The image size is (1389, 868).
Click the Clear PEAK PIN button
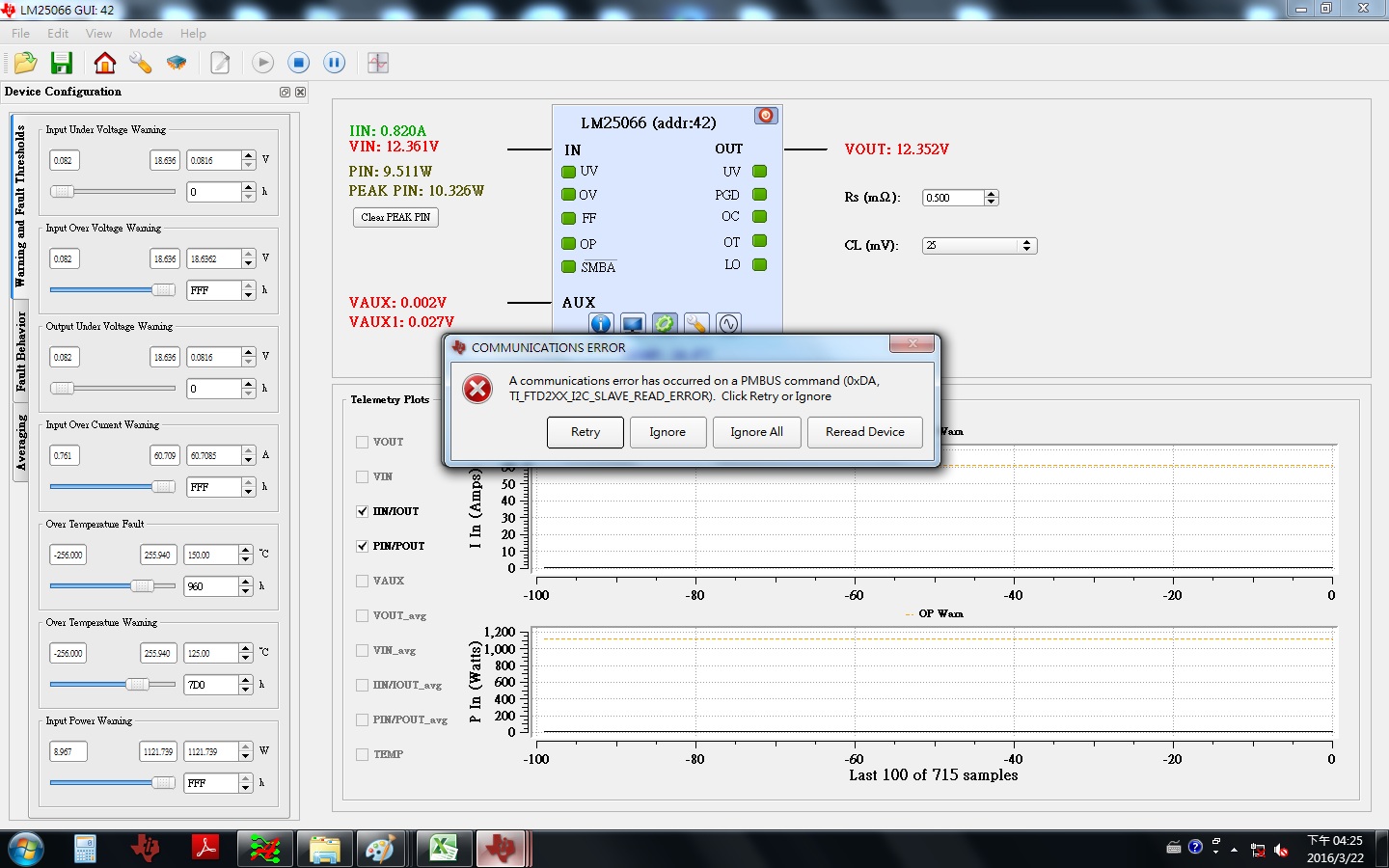[395, 217]
